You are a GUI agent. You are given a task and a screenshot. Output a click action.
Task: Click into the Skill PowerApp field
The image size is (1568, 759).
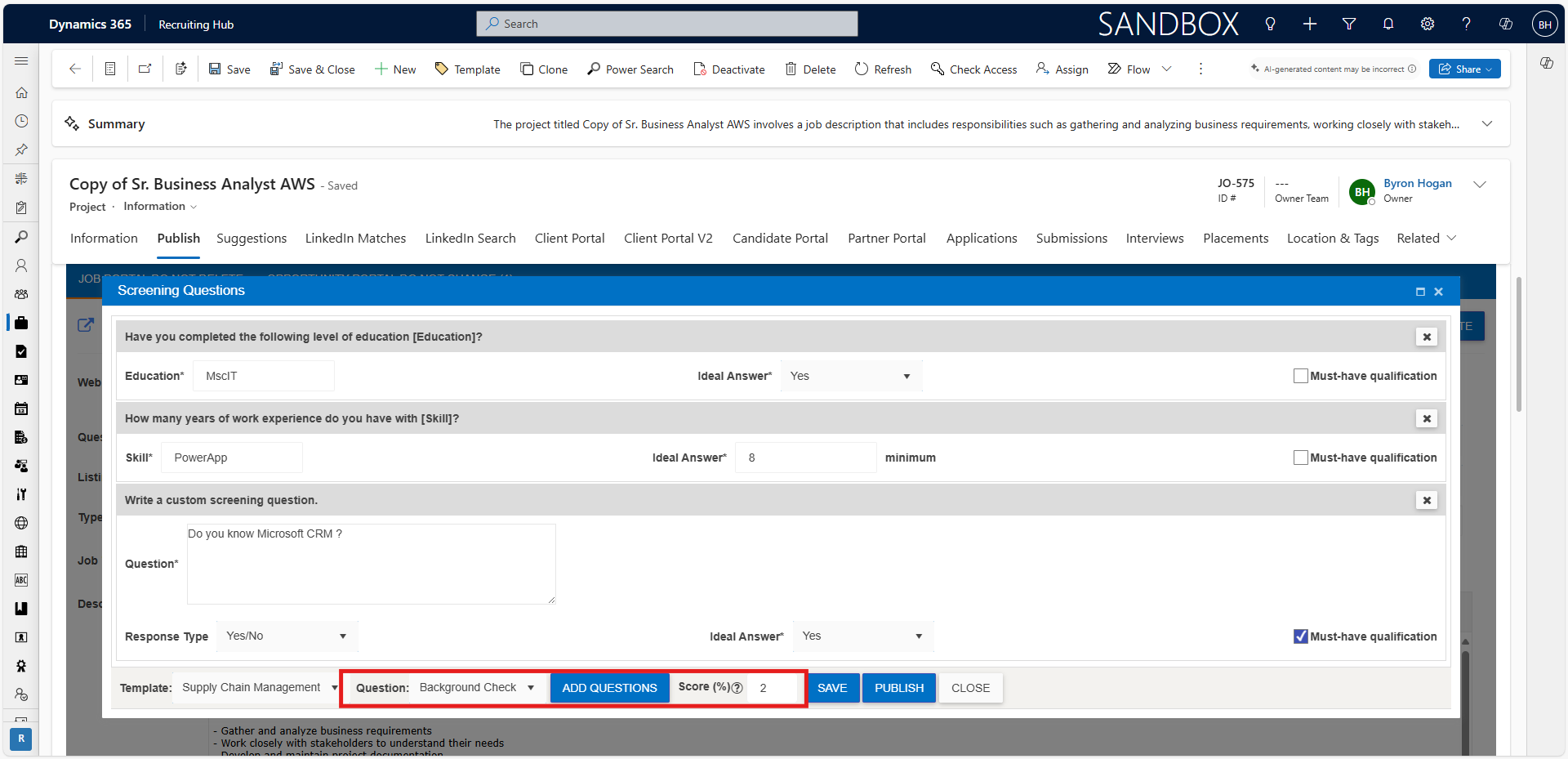pos(232,458)
